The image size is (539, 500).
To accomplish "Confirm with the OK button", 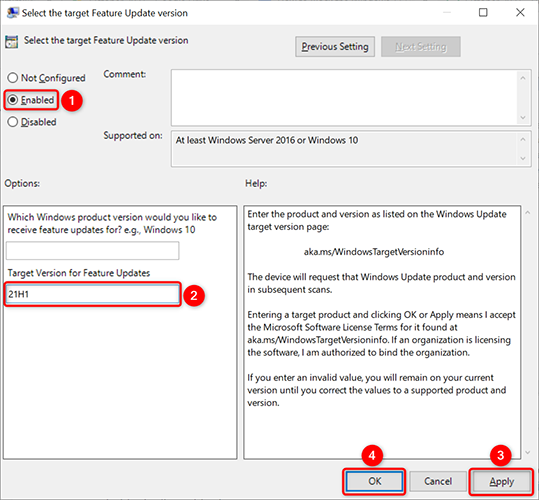I will [374, 481].
